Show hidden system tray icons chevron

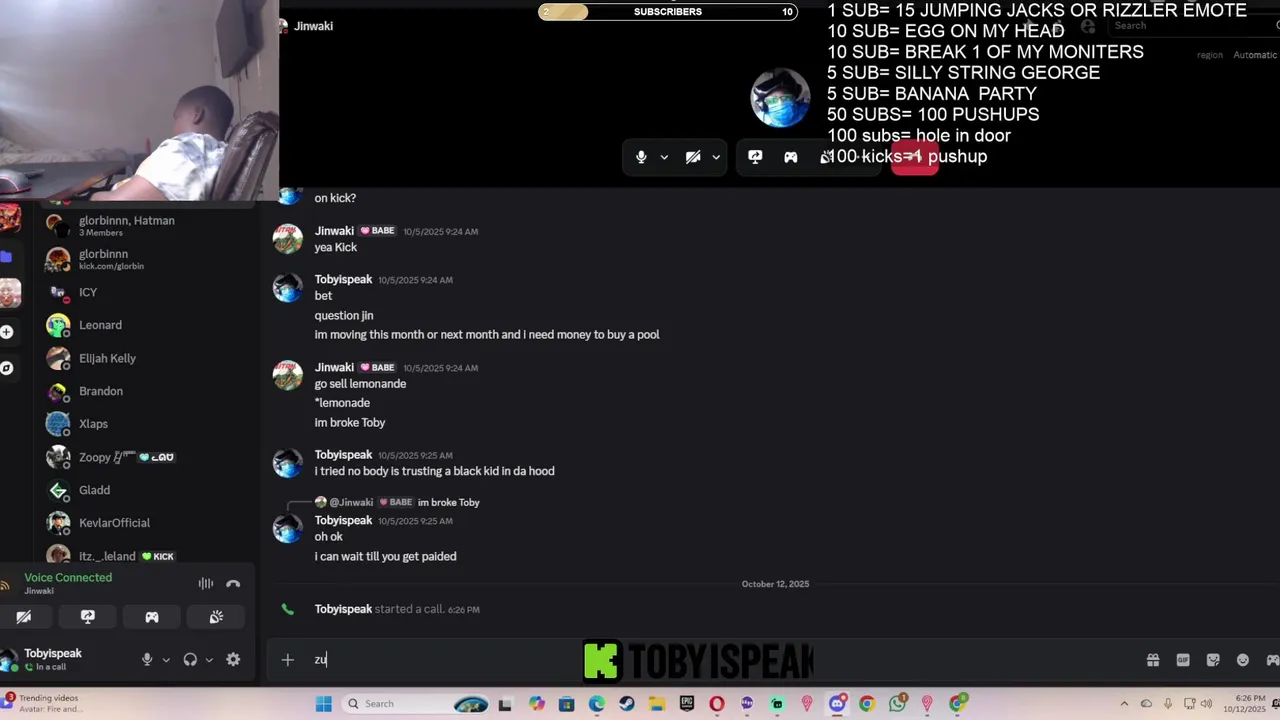(x=1124, y=704)
